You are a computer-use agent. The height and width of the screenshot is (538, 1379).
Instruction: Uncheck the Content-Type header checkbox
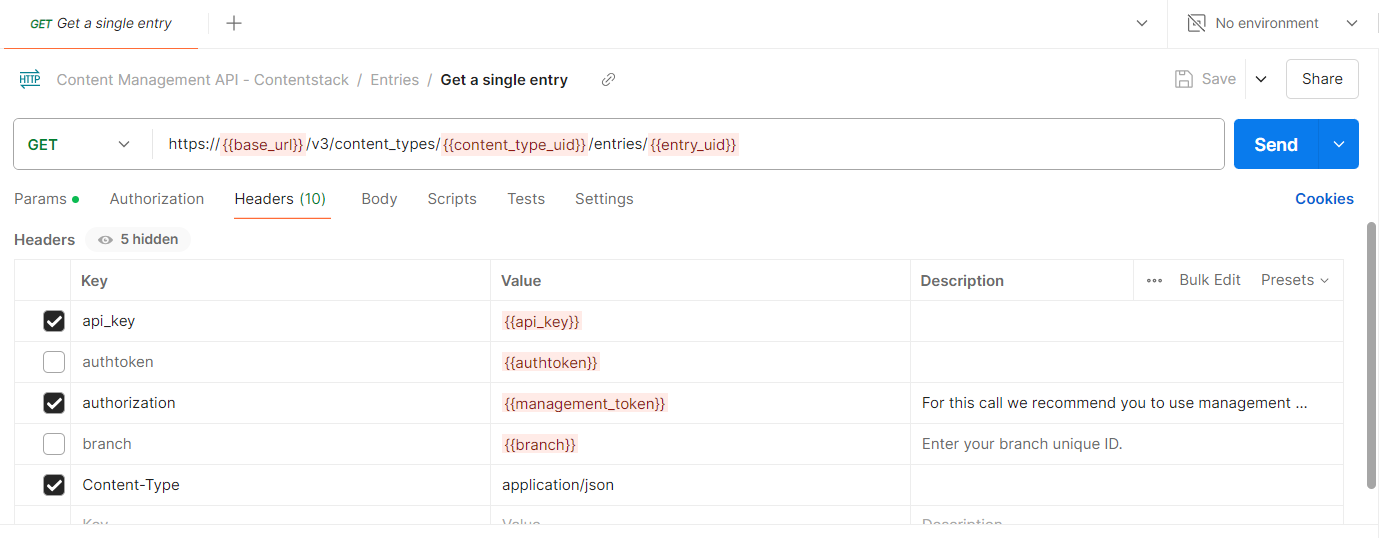54,485
